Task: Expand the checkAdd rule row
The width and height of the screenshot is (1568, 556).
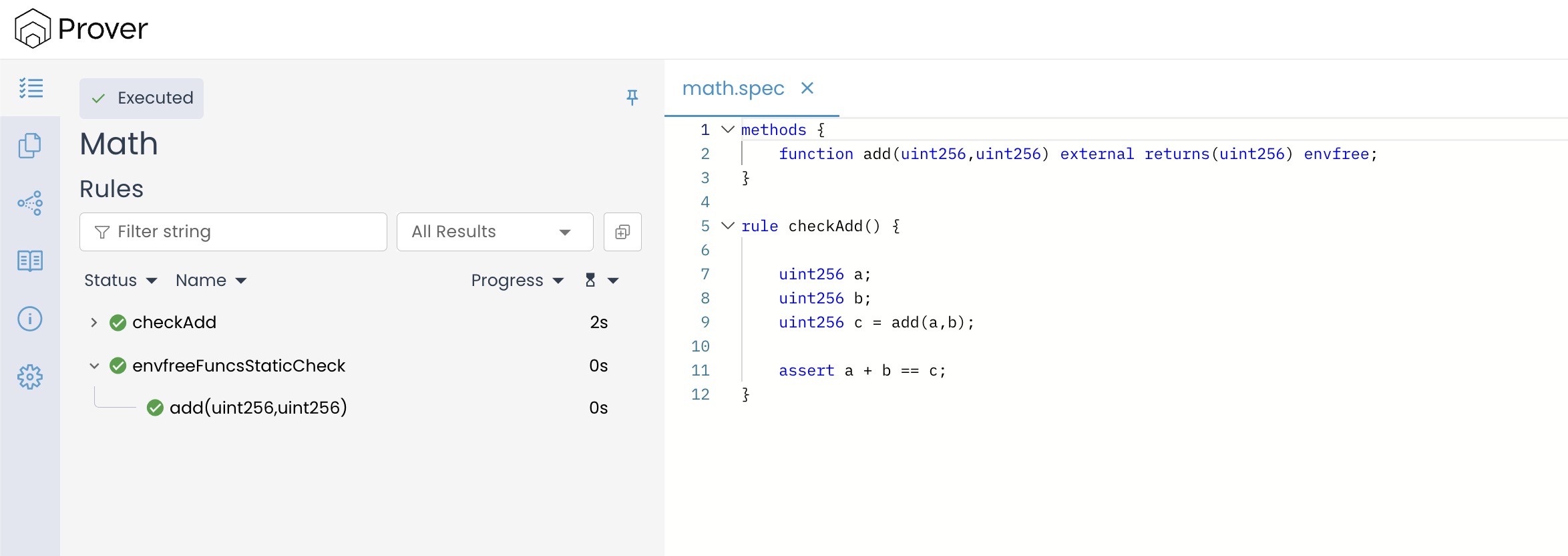Action: [x=94, y=323]
